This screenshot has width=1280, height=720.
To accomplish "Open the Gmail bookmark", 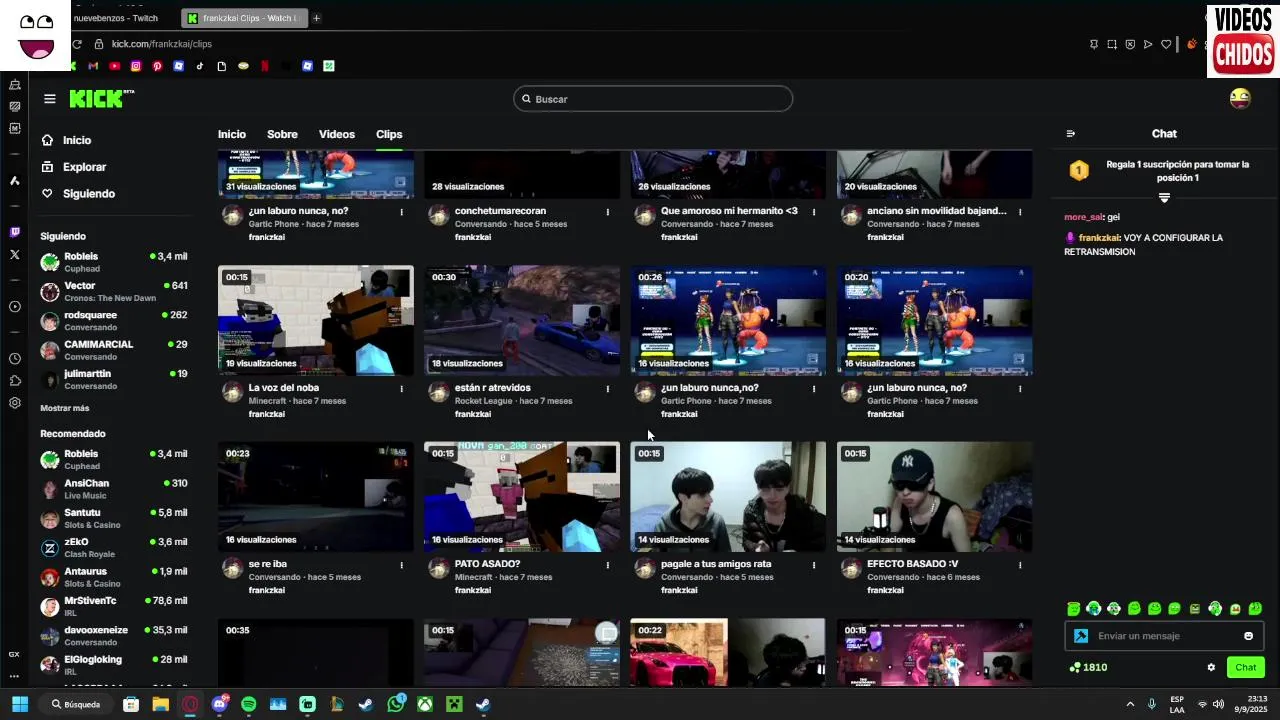I will [x=93, y=66].
